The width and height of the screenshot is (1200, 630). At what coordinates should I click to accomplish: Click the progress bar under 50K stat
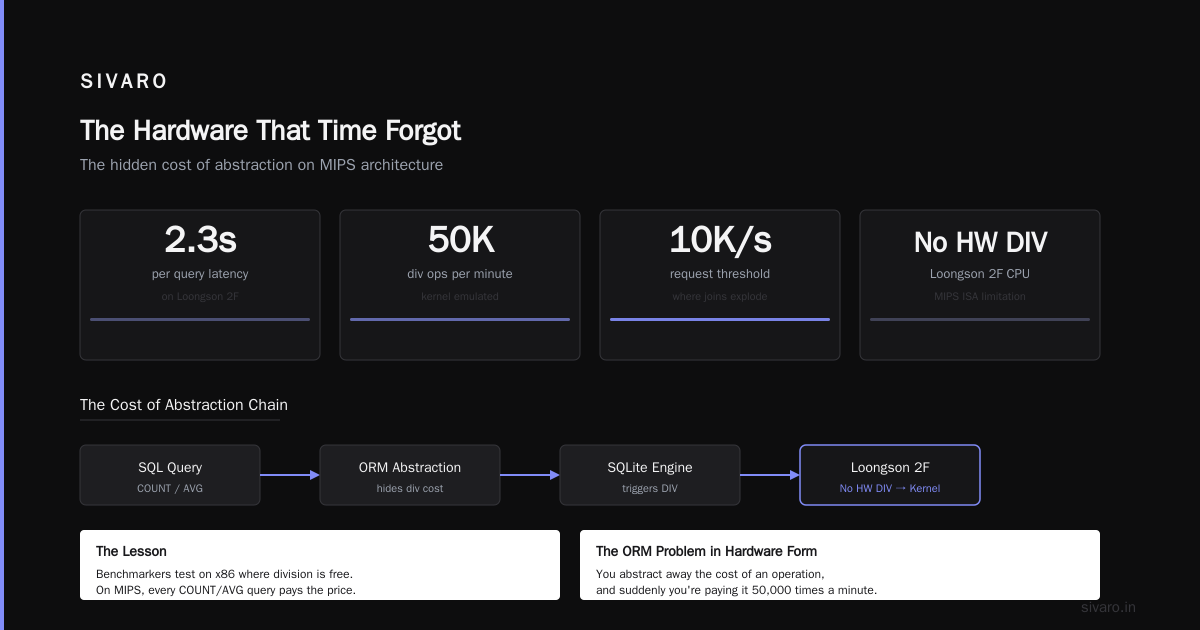click(x=460, y=319)
